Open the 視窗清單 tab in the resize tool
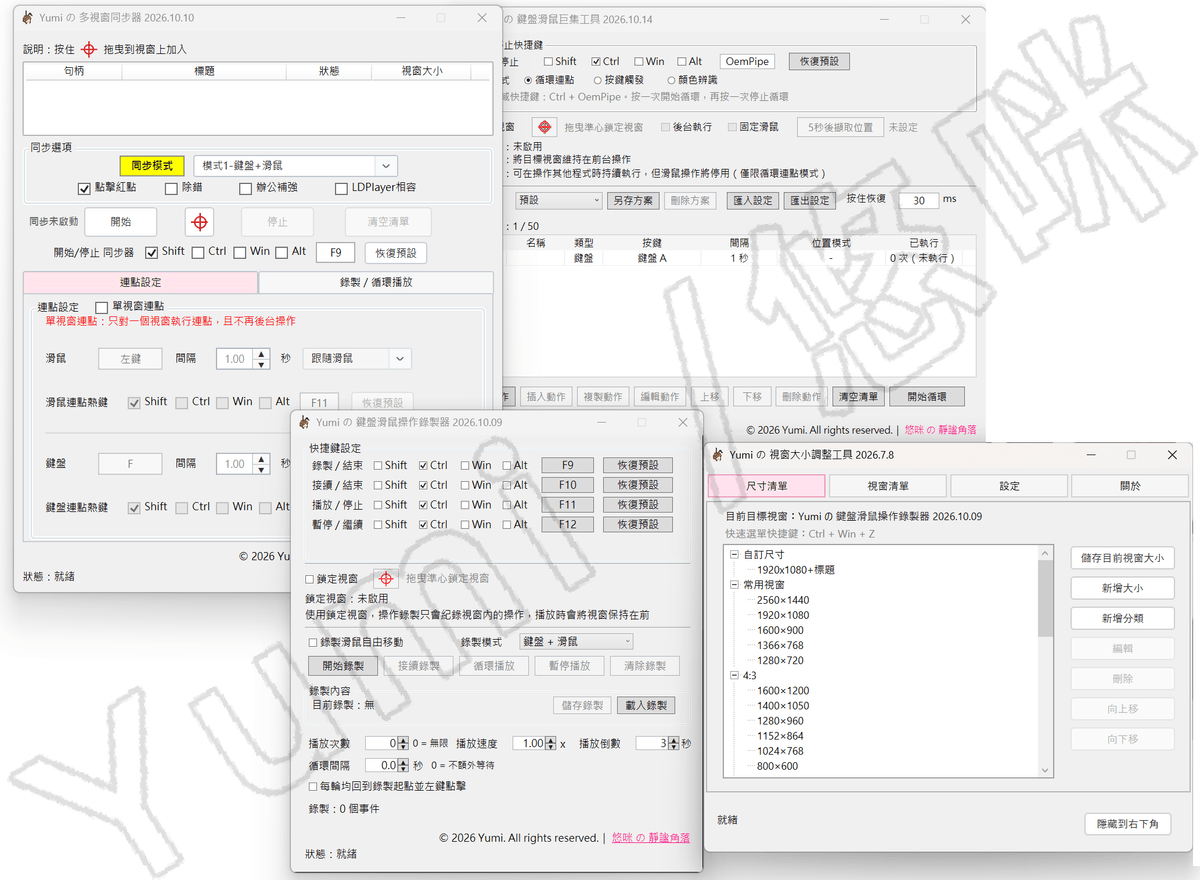 click(888, 486)
